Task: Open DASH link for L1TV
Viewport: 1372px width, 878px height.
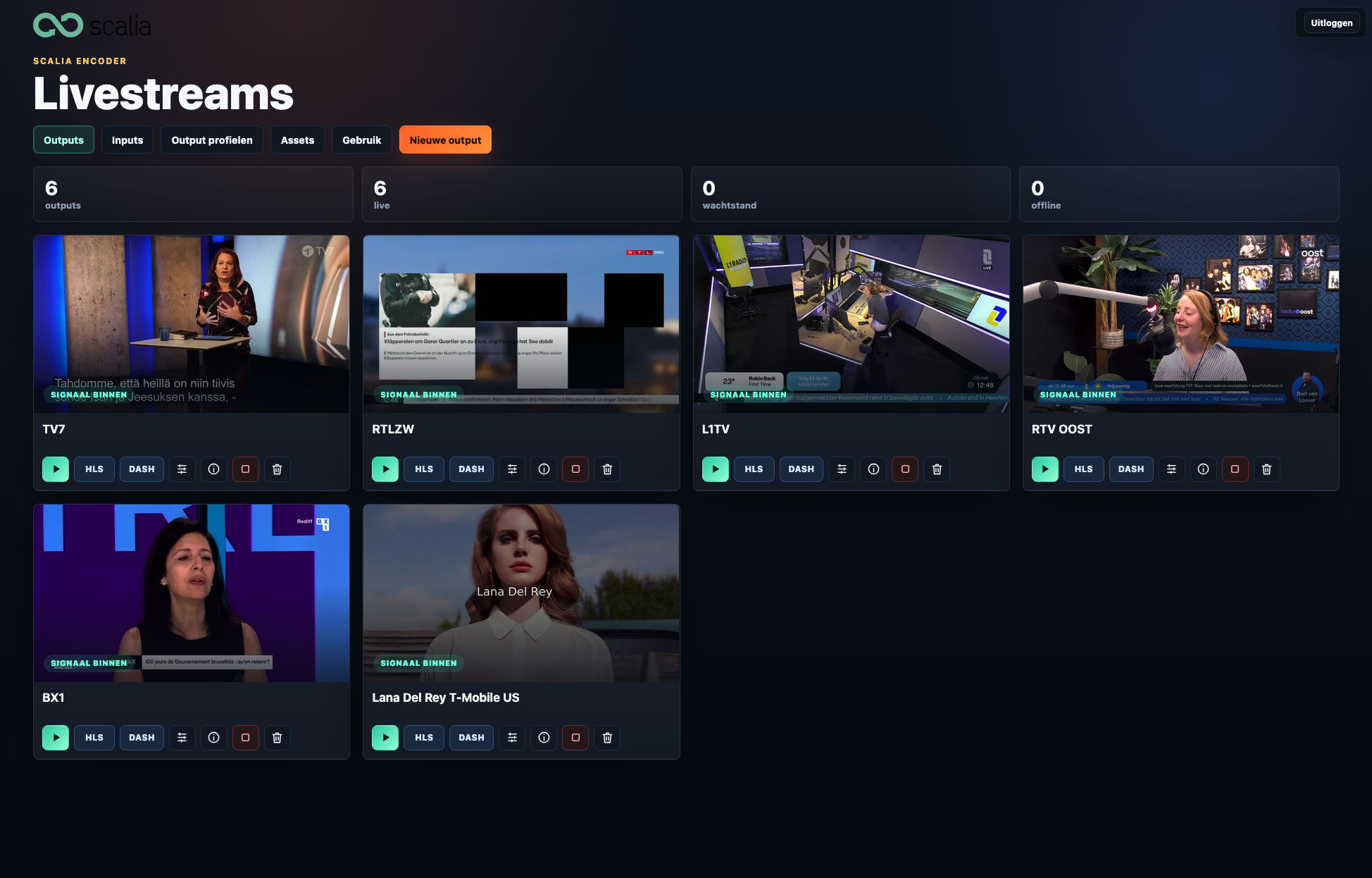Action: (801, 469)
